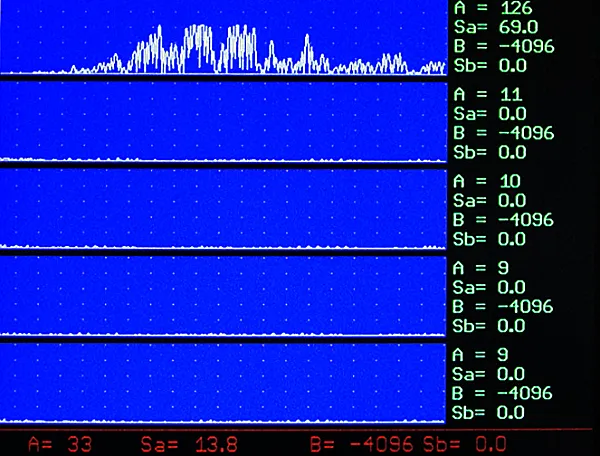Click the red A= 33 summary value
Image resolution: width=600 pixels, height=456 pixels.
pos(60,445)
